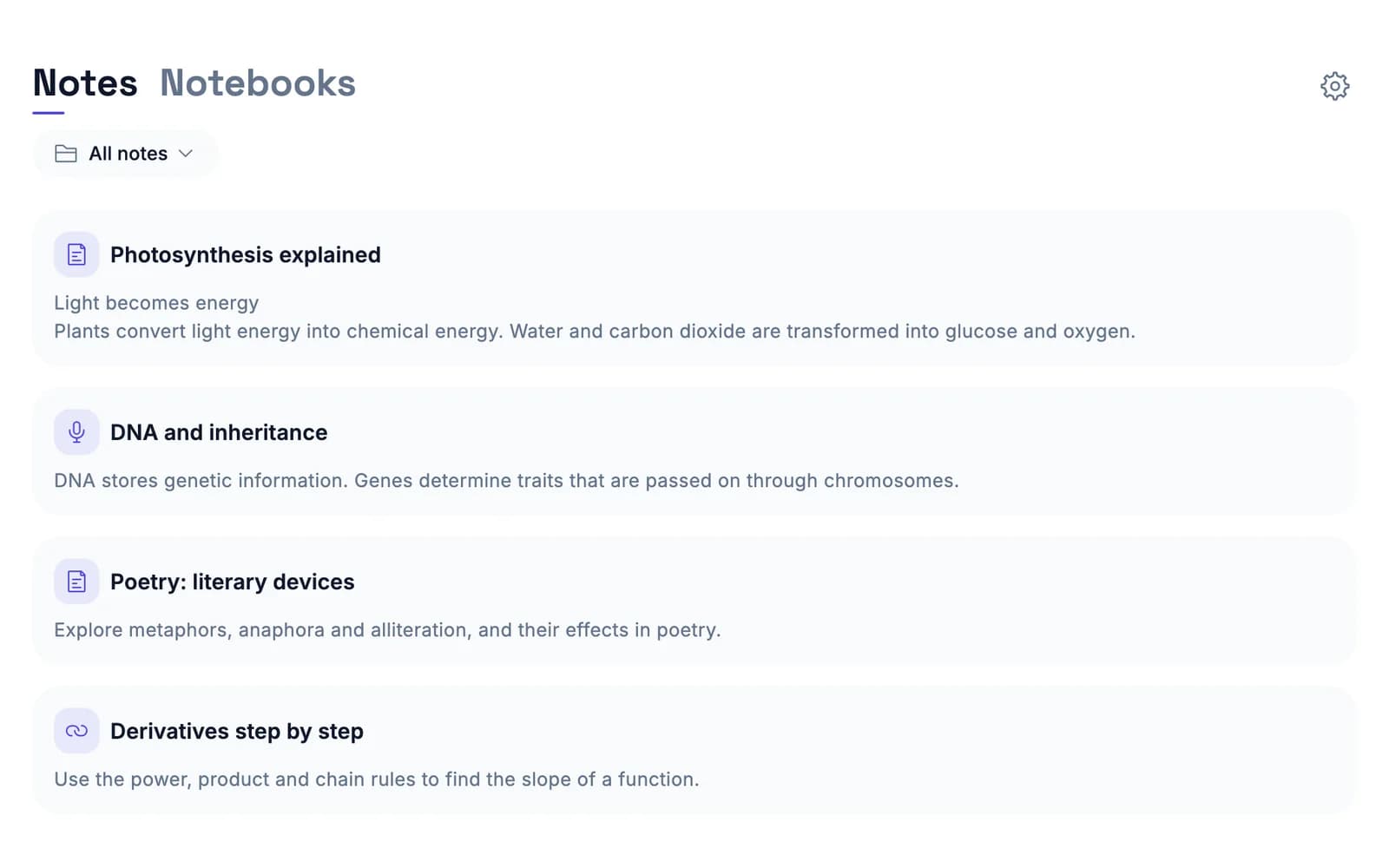
Task: Click the DNA stores genetic information text
Action: click(506, 481)
